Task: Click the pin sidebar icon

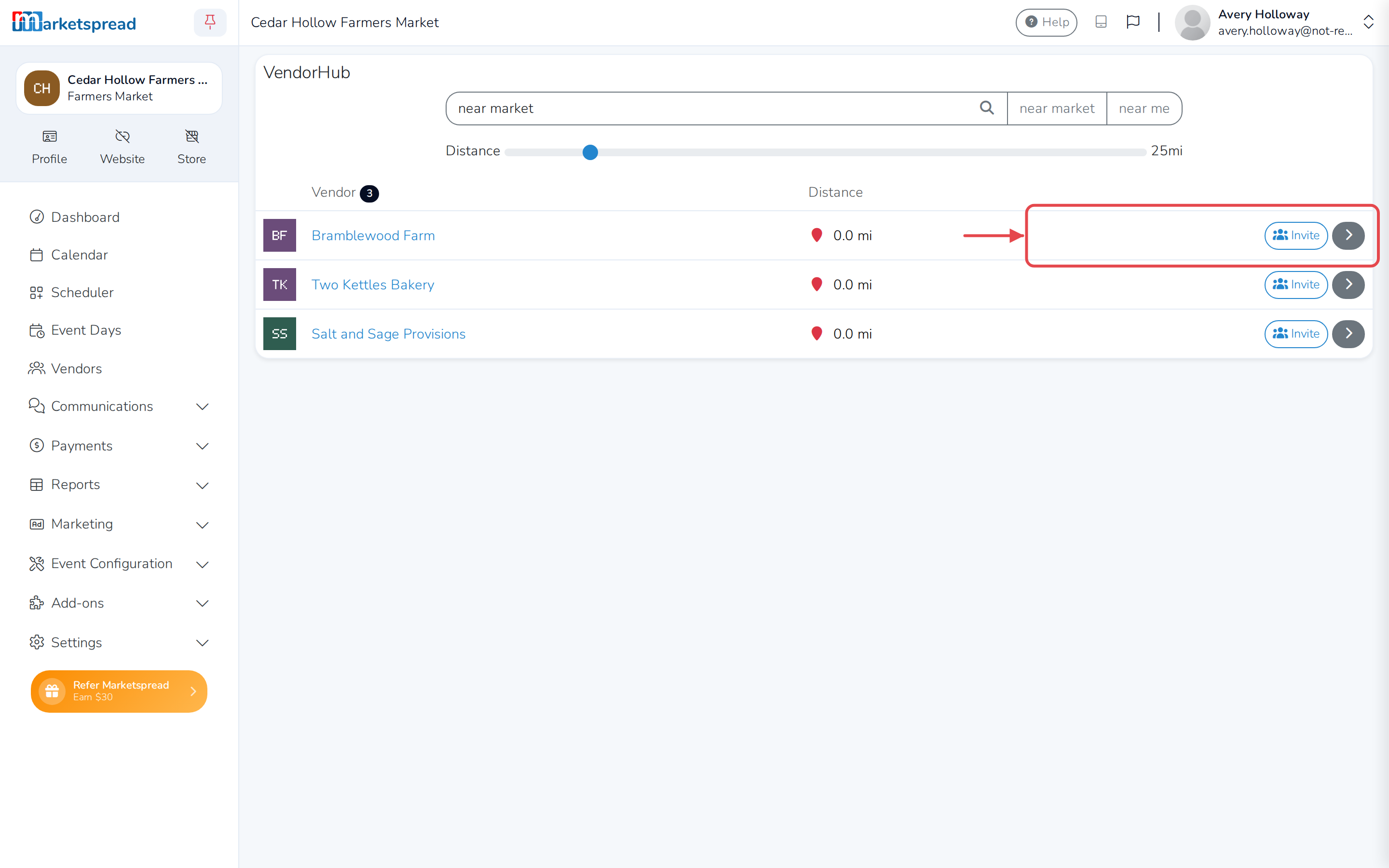Action: coord(210,22)
